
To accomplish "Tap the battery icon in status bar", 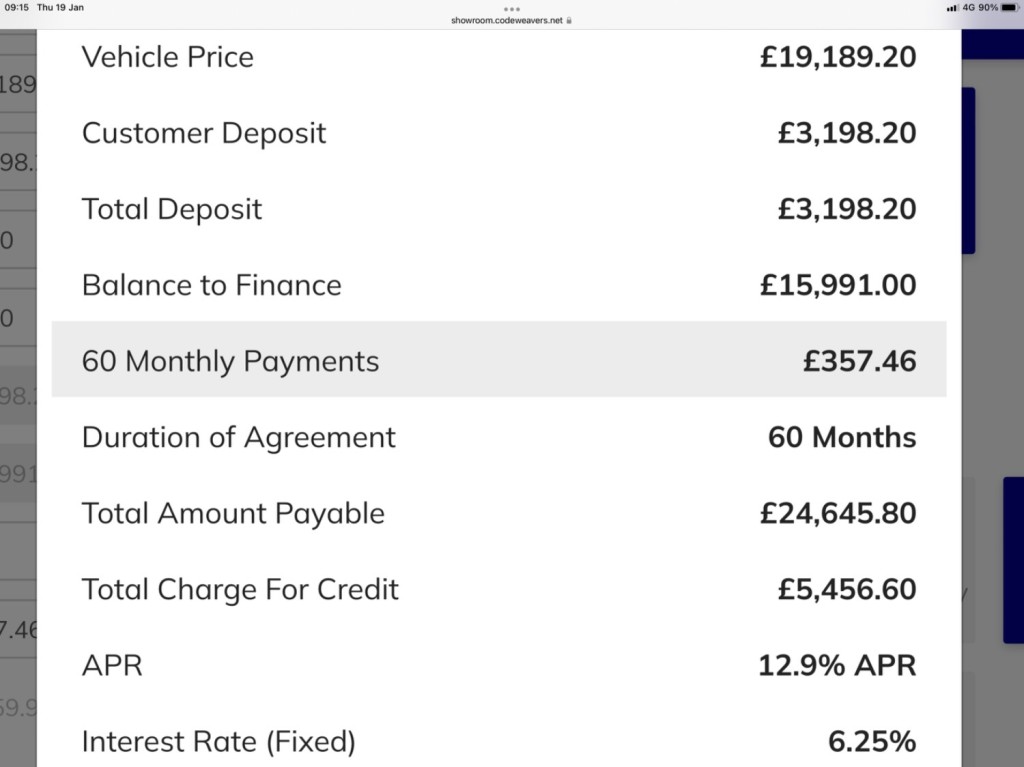I will (1010, 8).
